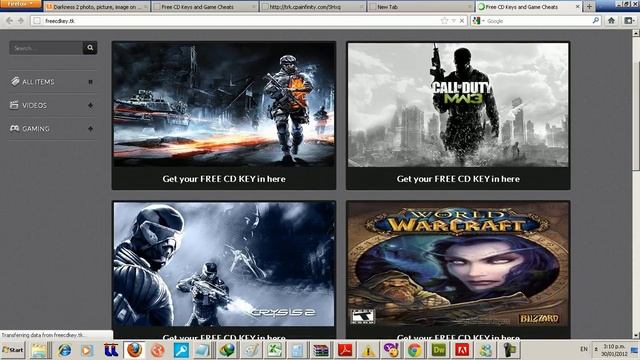The width and height of the screenshot is (640, 360).
Task: Open the bookmarks menu icon beside Home
Action: click(629, 20)
